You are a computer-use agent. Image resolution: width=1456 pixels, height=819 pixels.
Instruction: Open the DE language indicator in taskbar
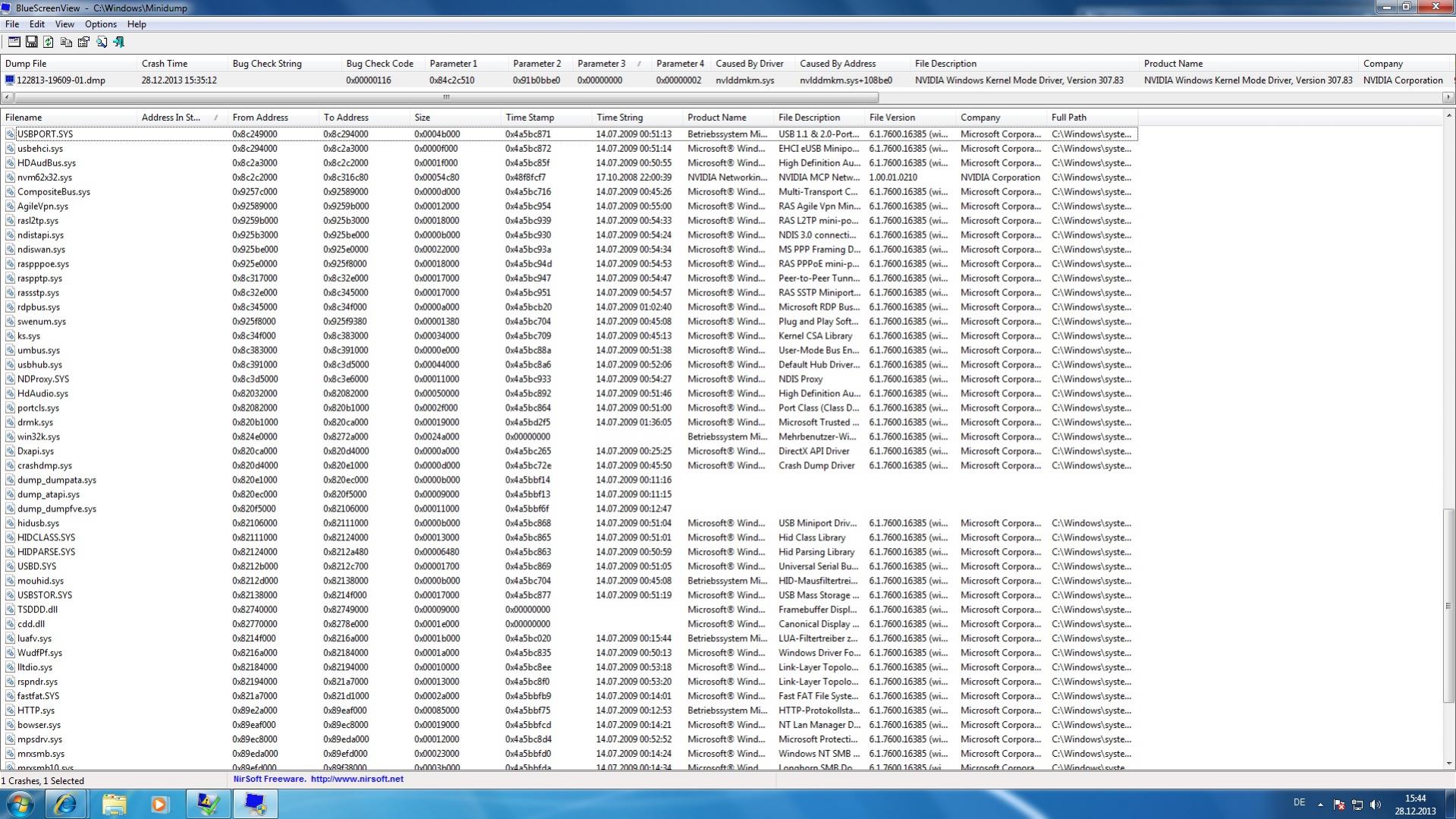point(1299,802)
